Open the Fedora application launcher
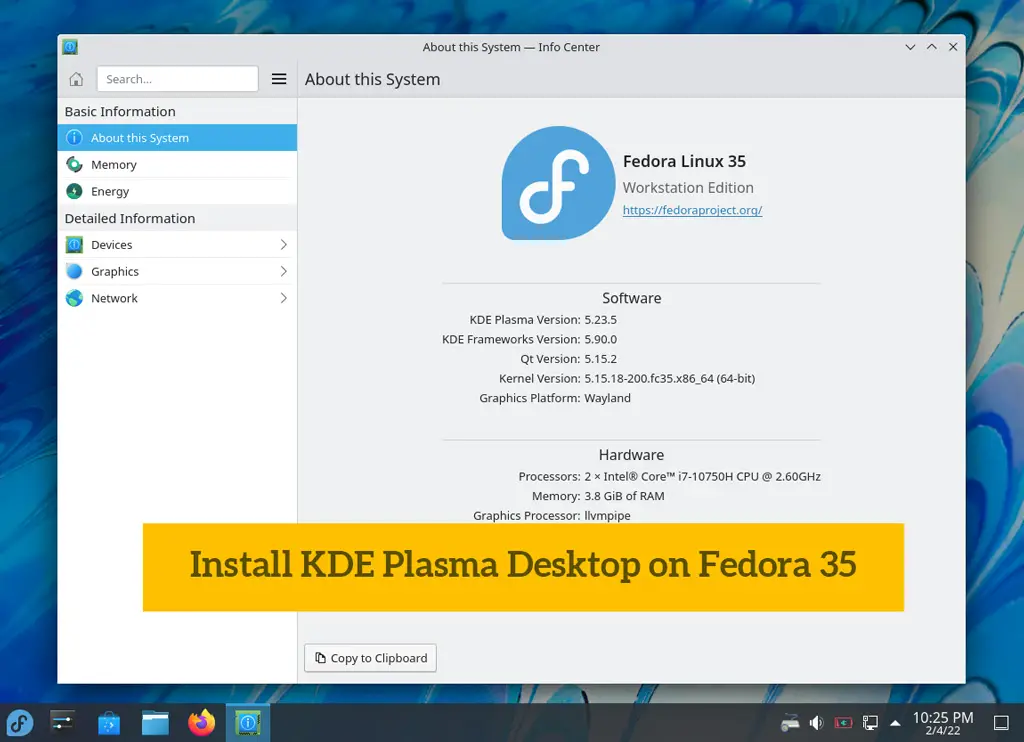This screenshot has width=1024, height=742. (20, 723)
